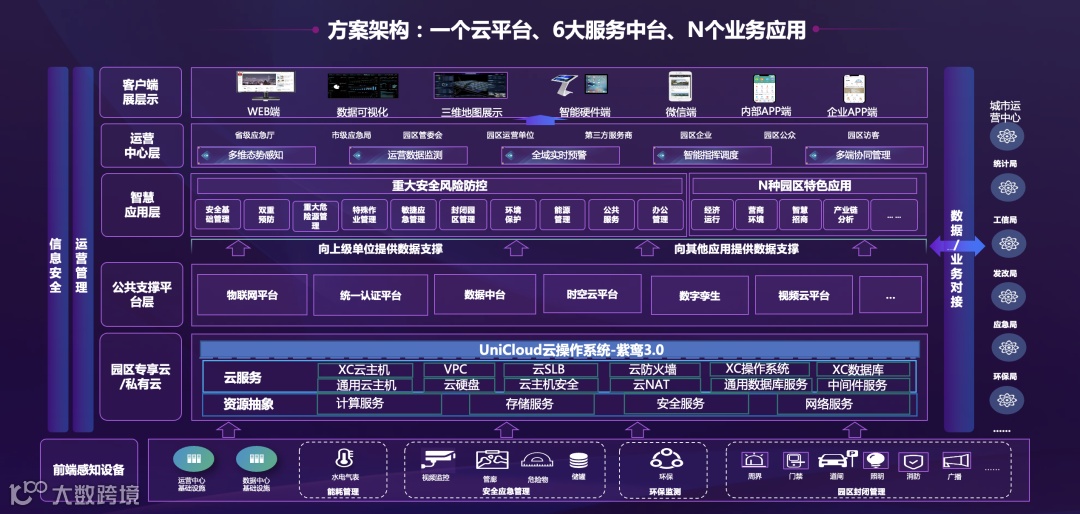This screenshot has width=1080, height=514.
Task: Click the 经济运行 application box
Action: pos(712,214)
